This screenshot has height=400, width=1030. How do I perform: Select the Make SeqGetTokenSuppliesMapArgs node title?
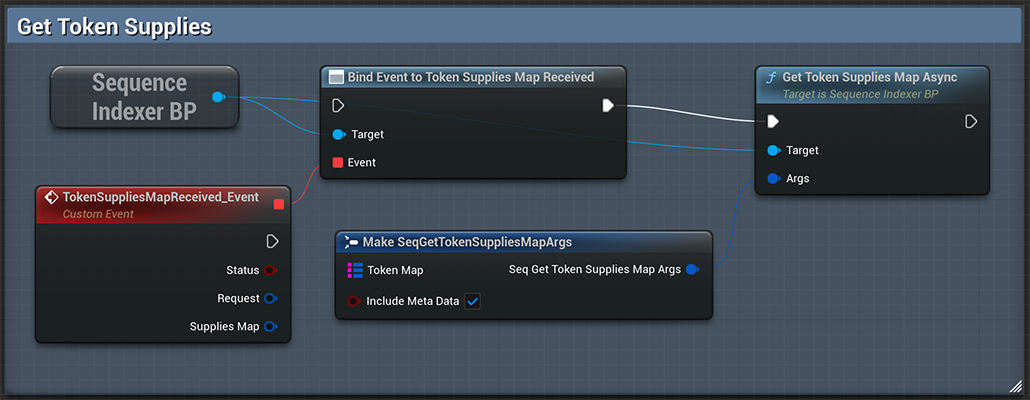(x=466, y=242)
